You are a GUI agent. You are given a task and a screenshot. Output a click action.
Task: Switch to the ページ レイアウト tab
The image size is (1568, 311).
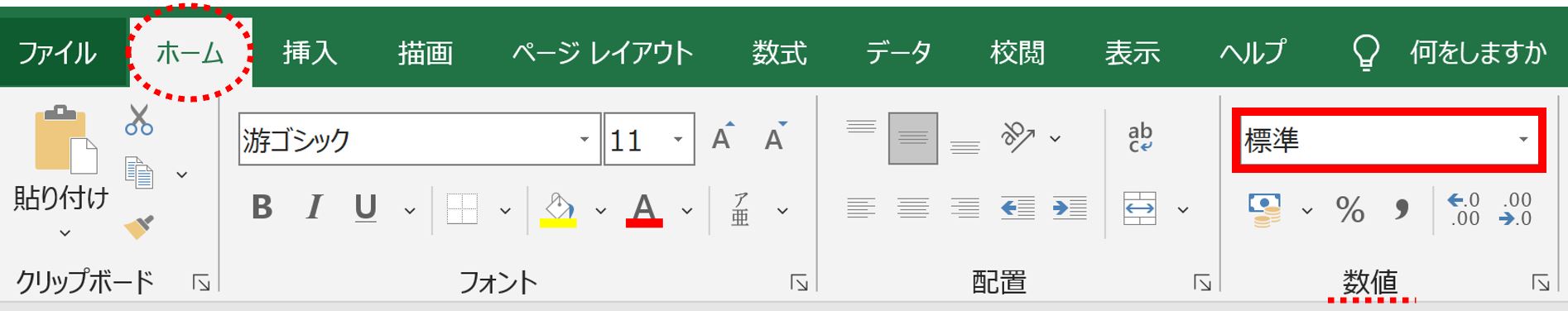point(602,53)
